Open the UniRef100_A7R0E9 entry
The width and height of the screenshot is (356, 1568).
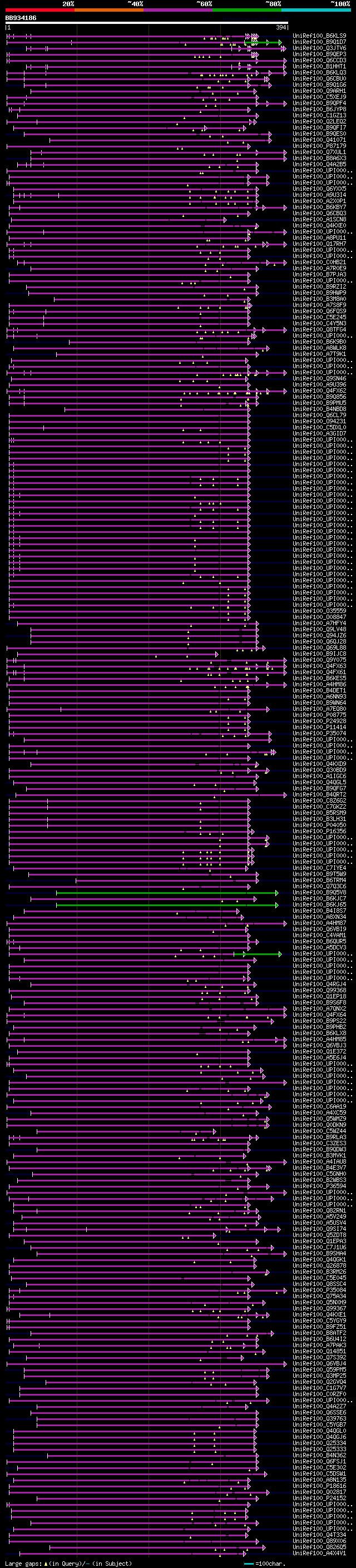[319, 269]
